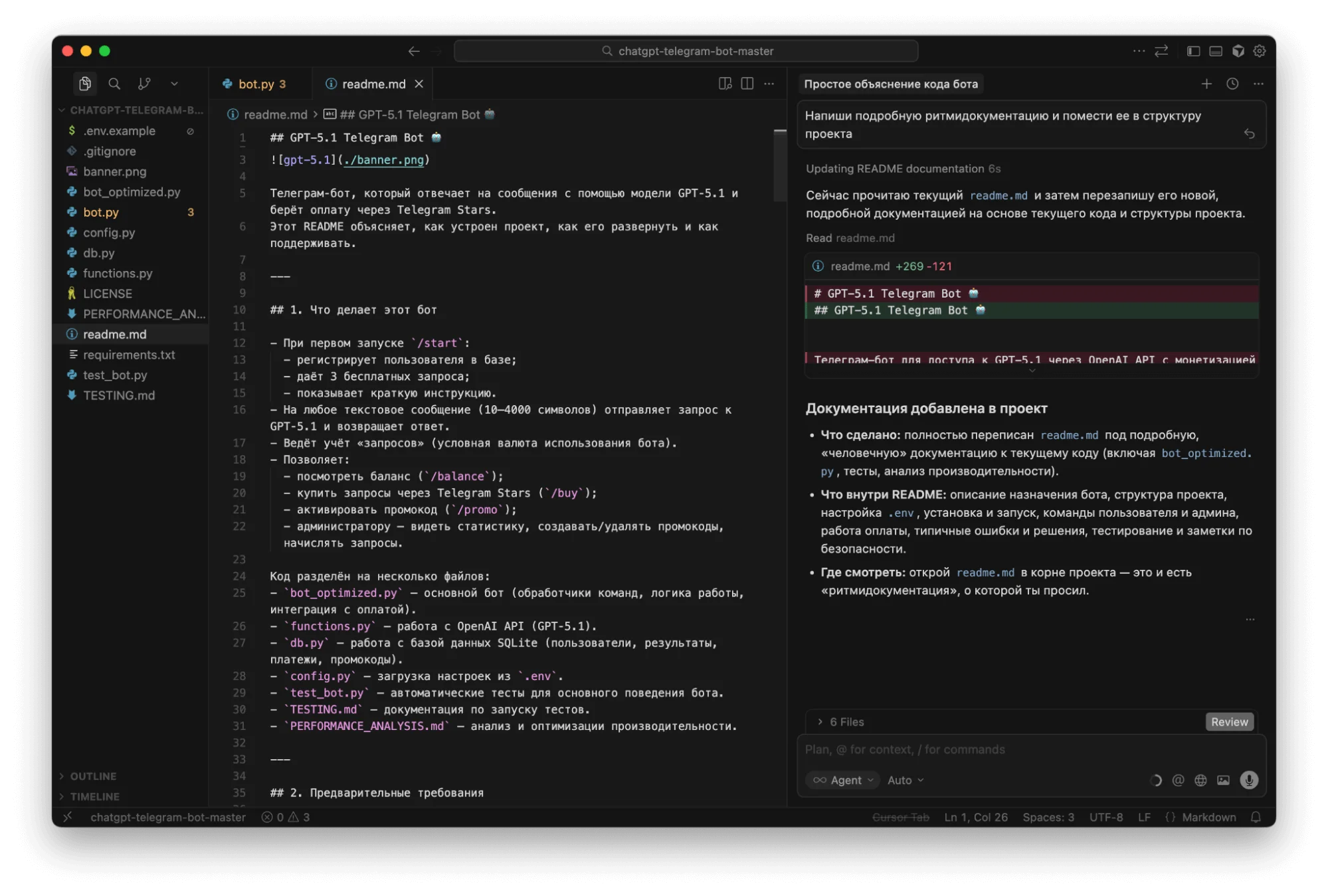Switch to the bot.py tab
Viewport: 1328px width, 896px height.
[256, 84]
